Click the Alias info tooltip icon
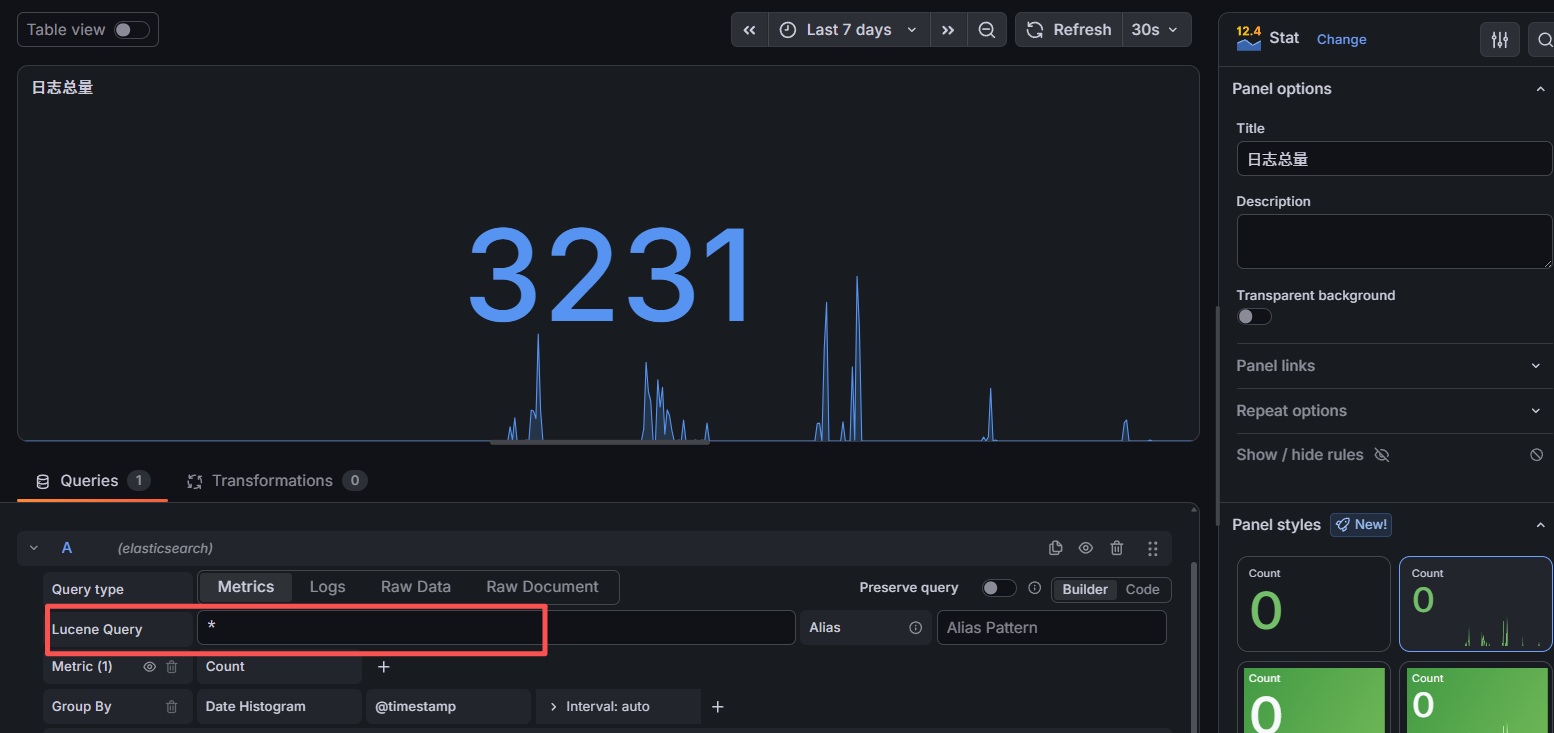The height and width of the screenshot is (733, 1554). (915, 628)
